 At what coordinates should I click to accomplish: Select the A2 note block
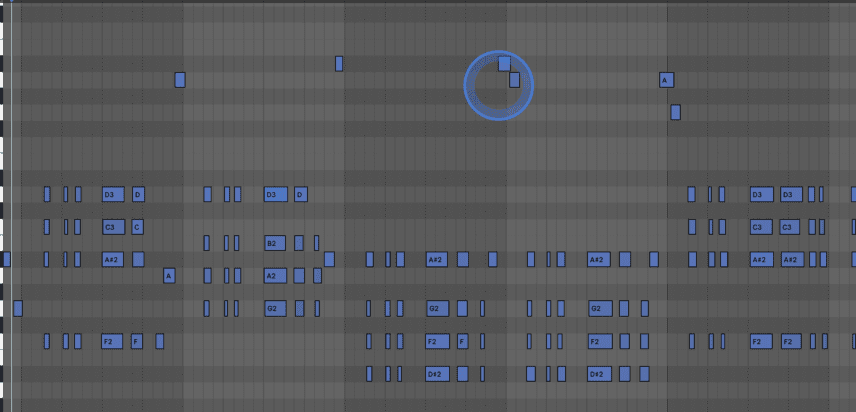click(x=275, y=276)
